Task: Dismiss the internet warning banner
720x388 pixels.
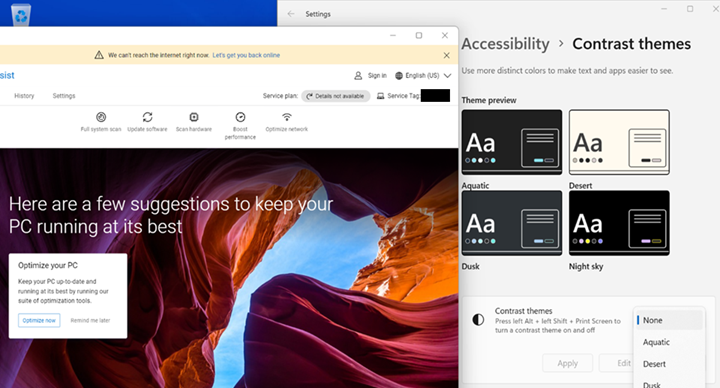Action: (446, 55)
